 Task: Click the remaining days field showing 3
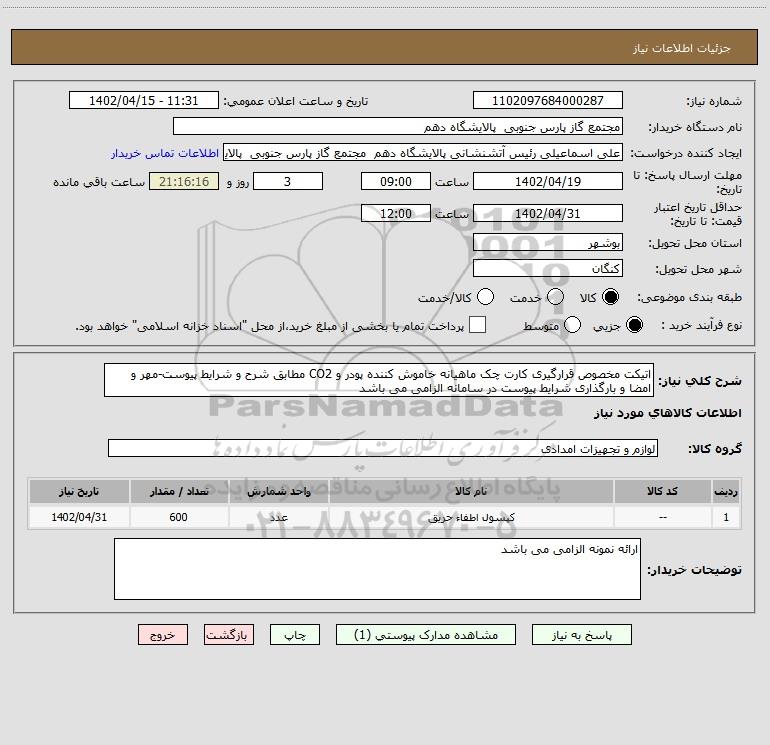[288, 182]
